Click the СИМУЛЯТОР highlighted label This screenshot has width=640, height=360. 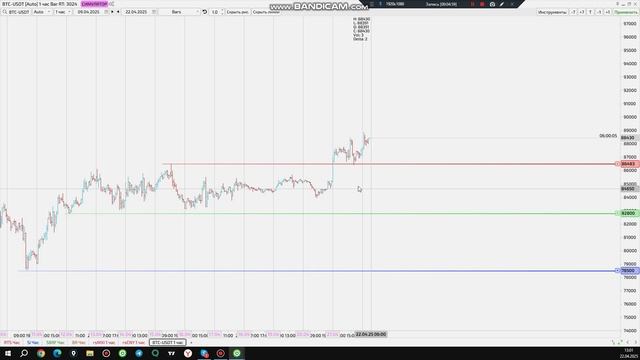94,4
